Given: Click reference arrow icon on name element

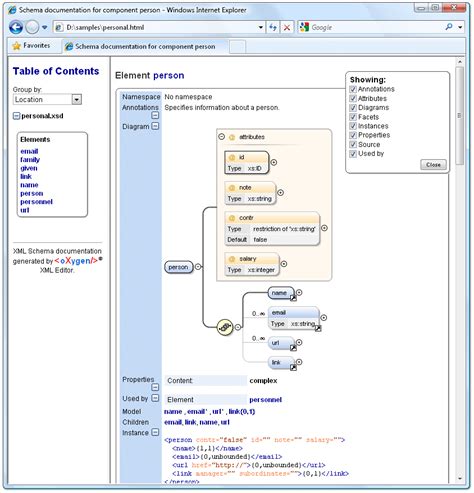Looking at the screenshot, I should pos(293,298).
